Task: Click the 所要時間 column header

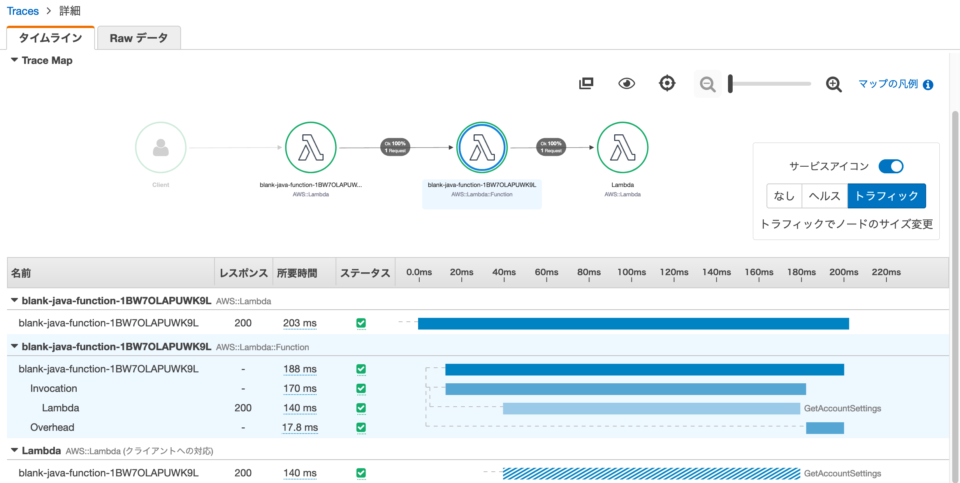Action: coord(304,273)
